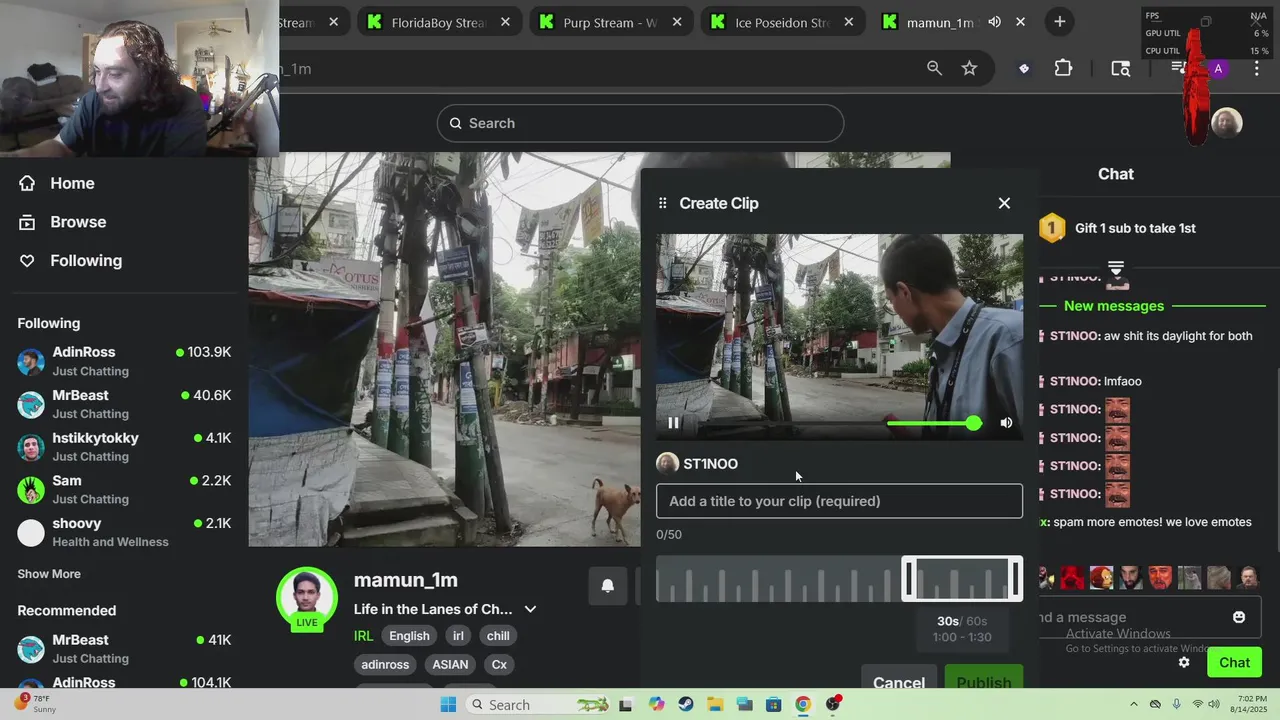Jump to New messages arrow in chat
1280x720 pixels.
pyautogui.click(x=1116, y=269)
